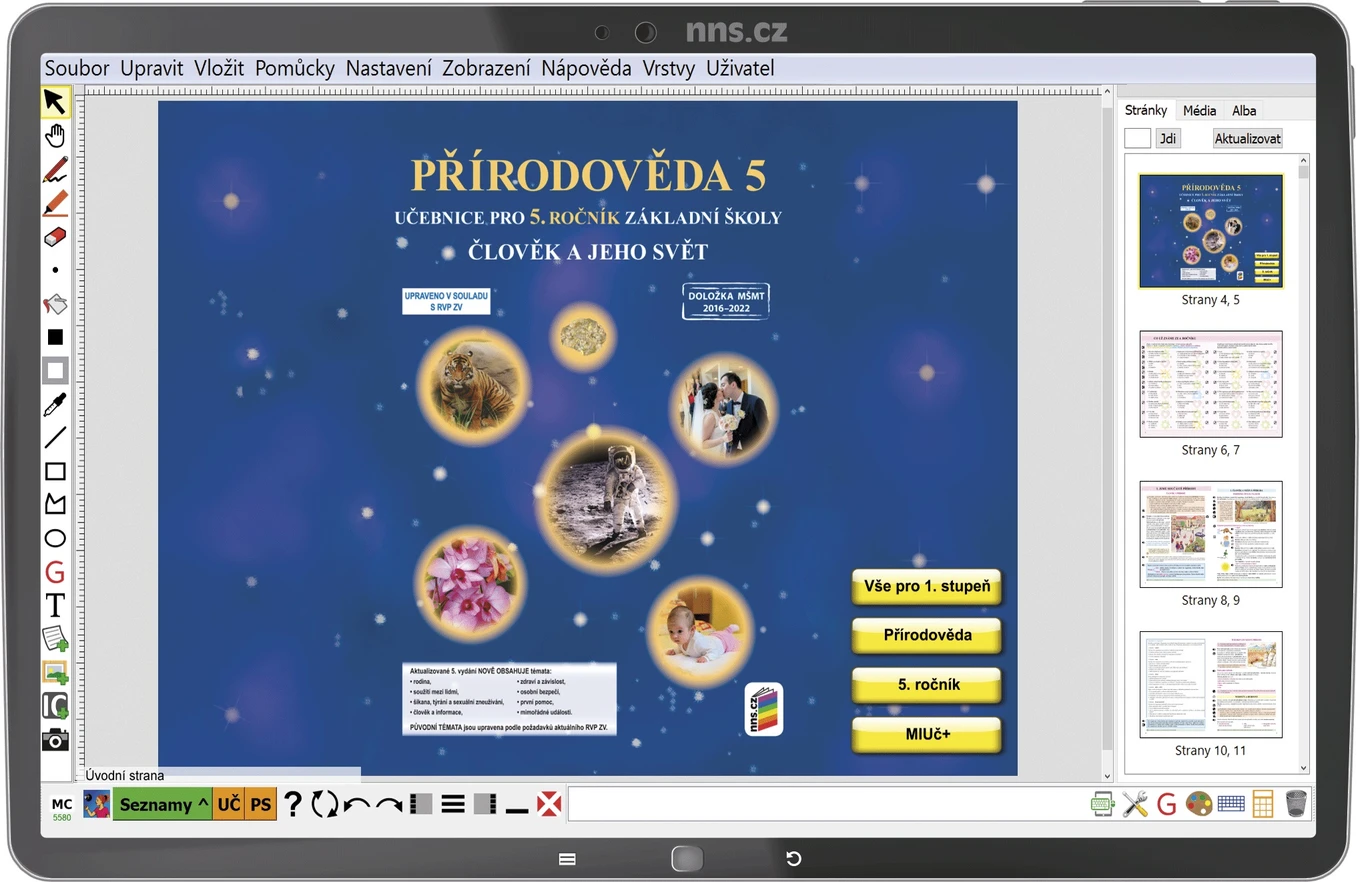Open the Pomůcky menu
1360x882 pixels.
click(294, 68)
